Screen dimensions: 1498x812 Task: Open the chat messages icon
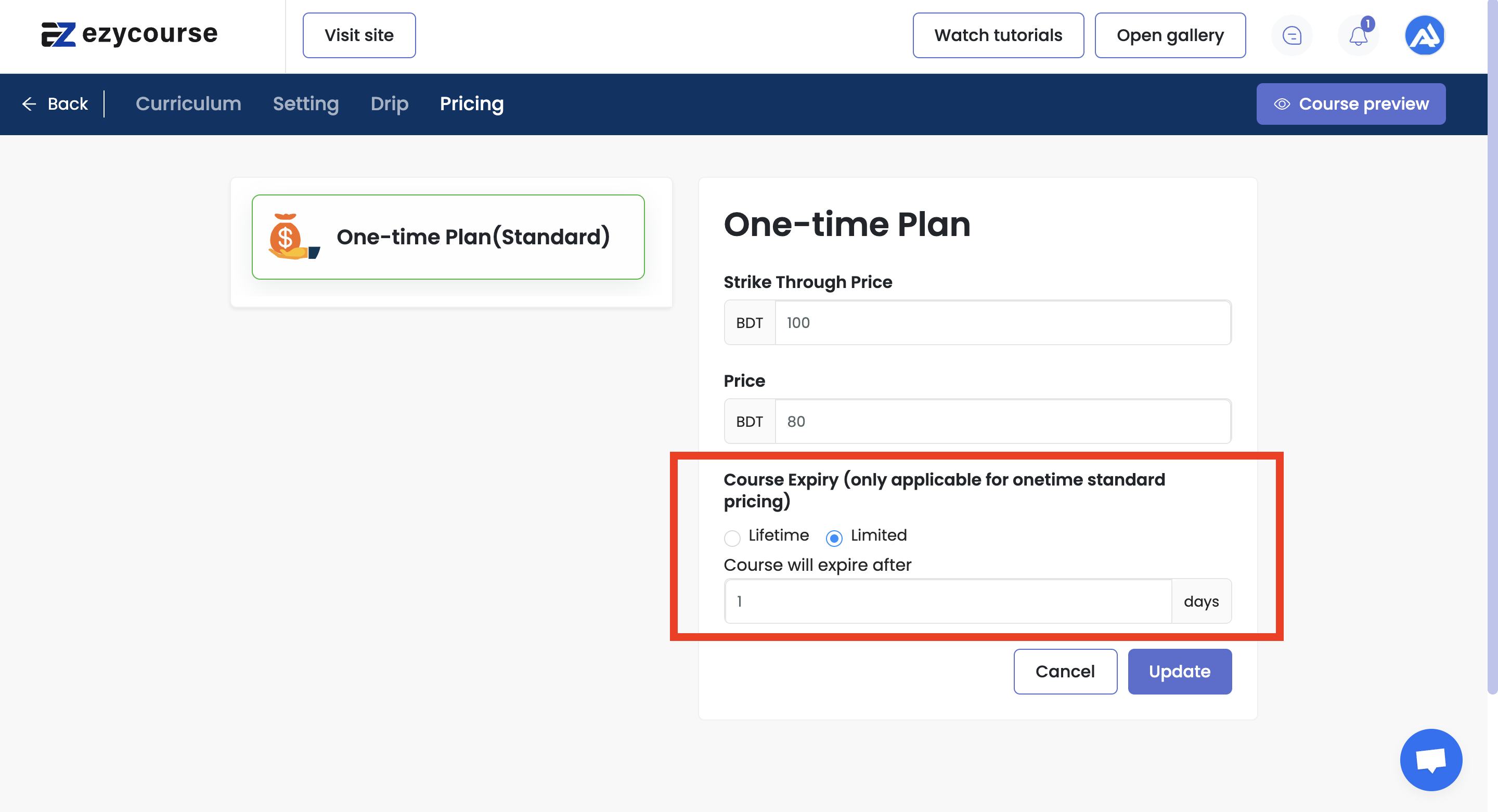1292,35
